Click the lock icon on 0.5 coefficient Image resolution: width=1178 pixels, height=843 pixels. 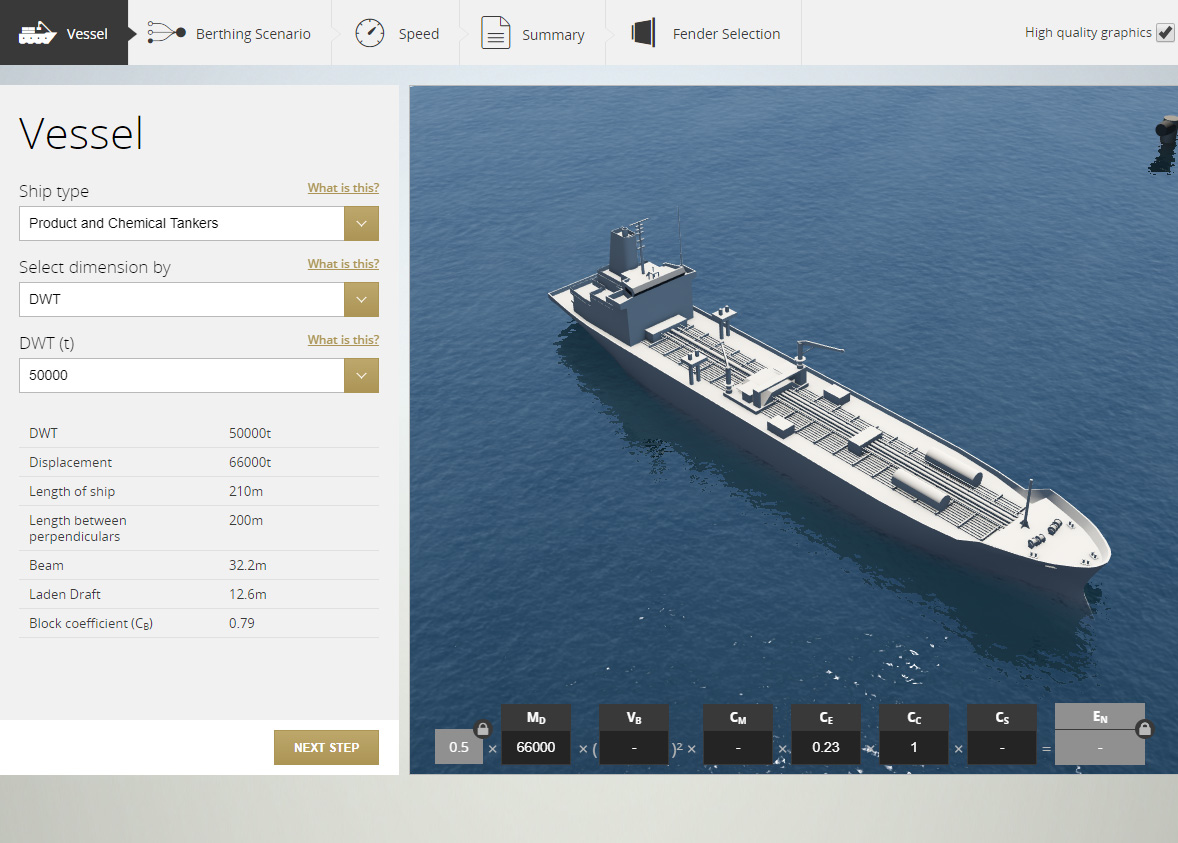click(x=482, y=729)
